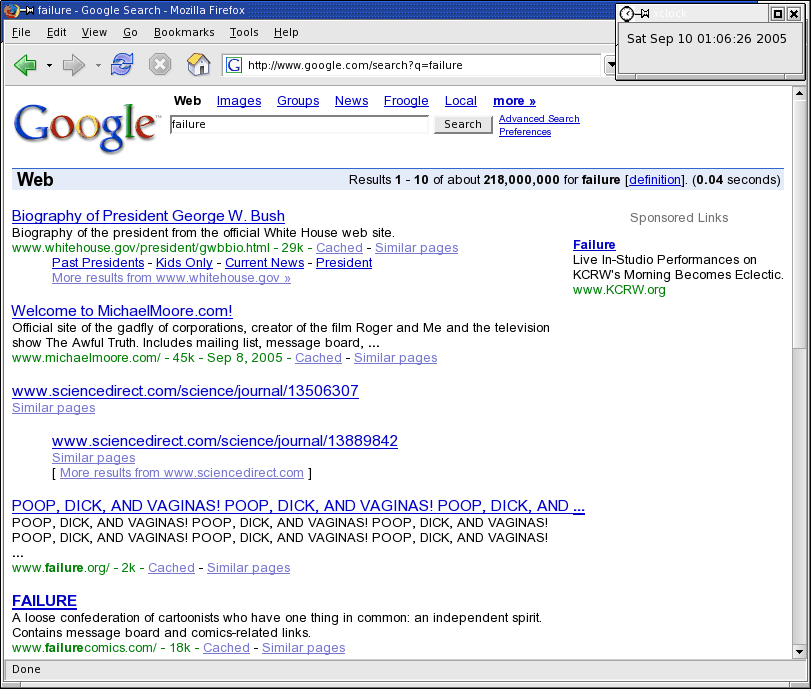The width and height of the screenshot is (811, 689).
Task: Switch to Images search
Action: pos(239,101)
